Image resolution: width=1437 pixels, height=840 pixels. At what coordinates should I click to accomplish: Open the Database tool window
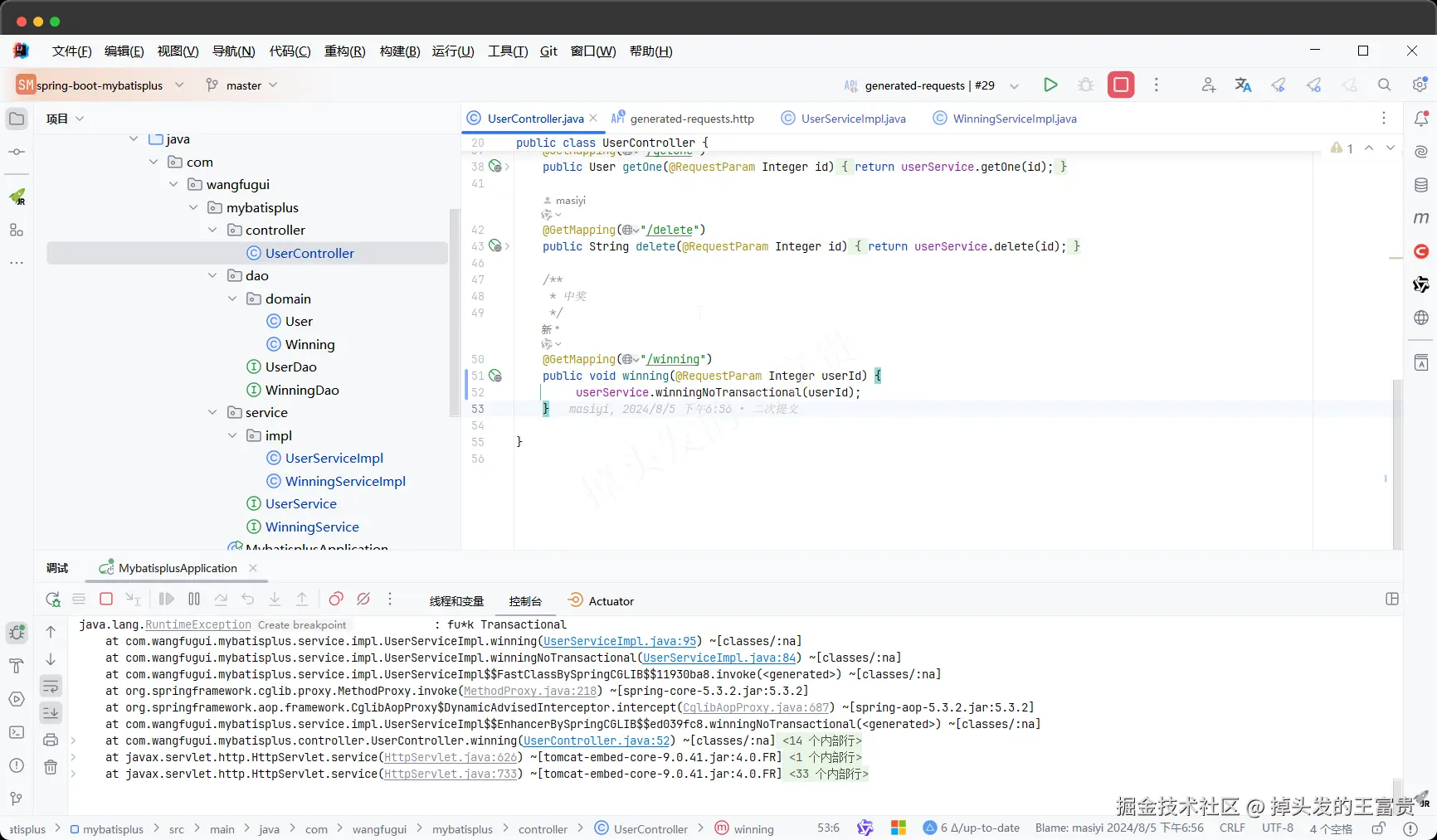1420,185
